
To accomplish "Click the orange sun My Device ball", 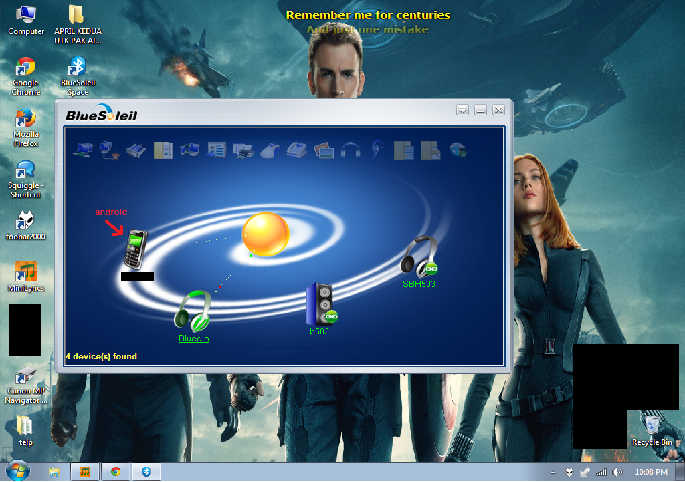I will pos(266,234).
